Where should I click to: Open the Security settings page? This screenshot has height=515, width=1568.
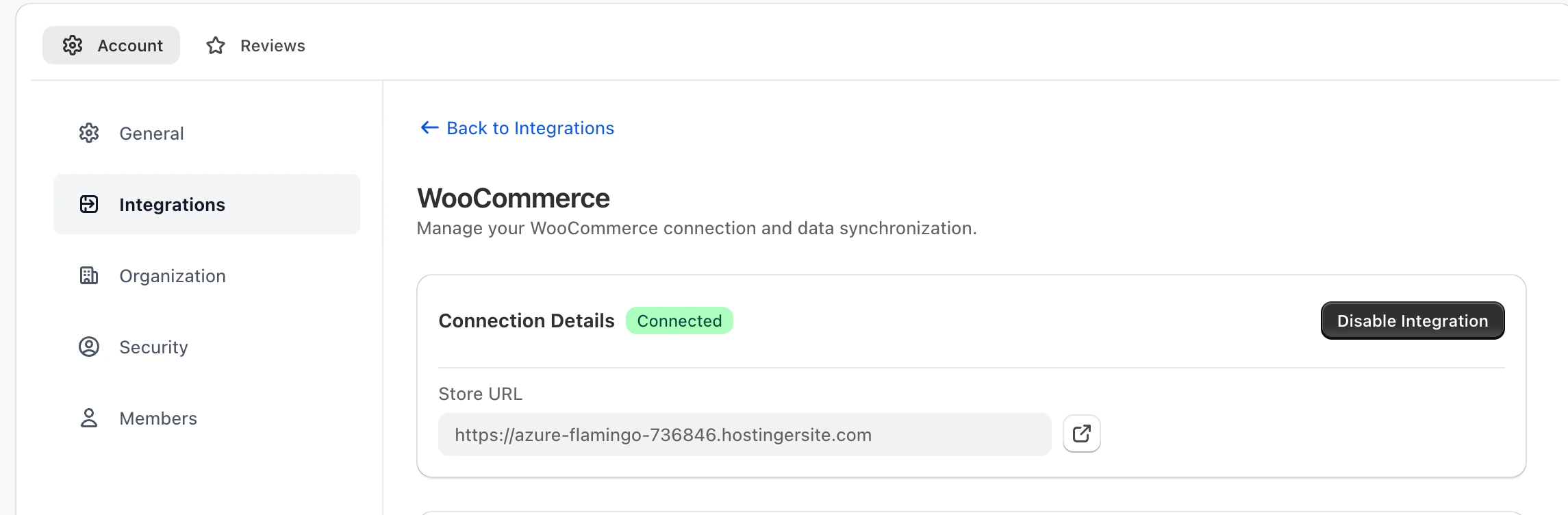[x=153, y=347]
